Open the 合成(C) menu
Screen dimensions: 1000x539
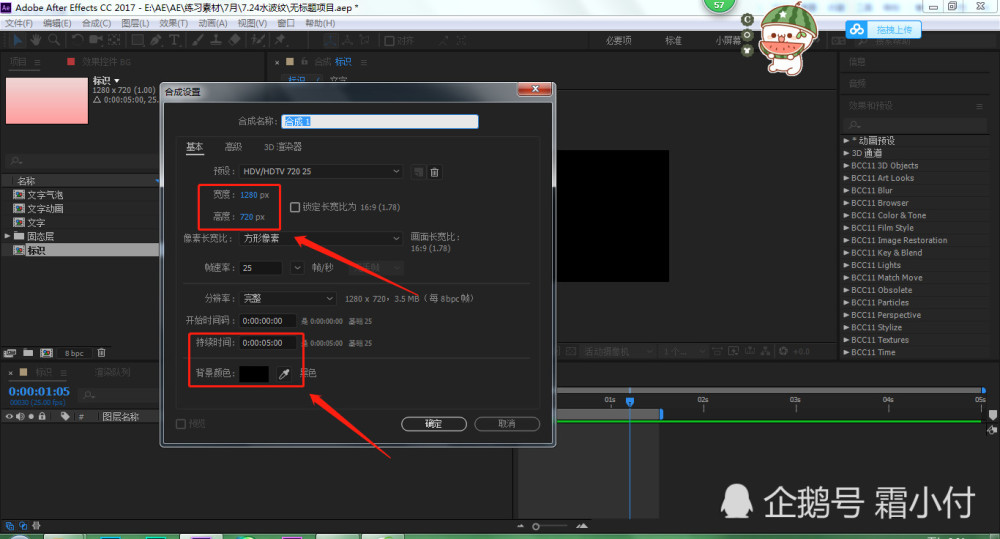(x=96, y=23)
